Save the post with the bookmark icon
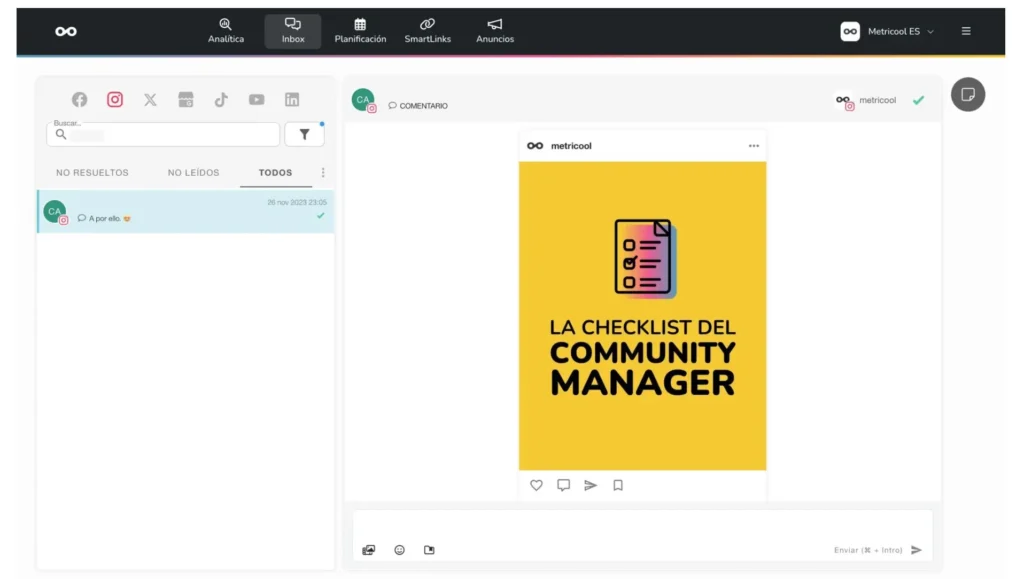The width and height of the screenshot is (1024, 579). tap(617, 485)
